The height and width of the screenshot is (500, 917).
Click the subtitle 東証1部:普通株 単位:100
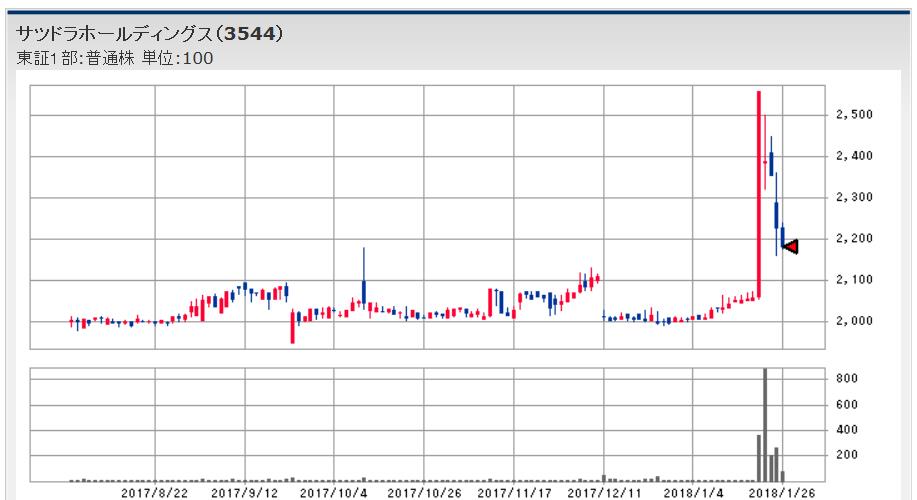[115, 58]
